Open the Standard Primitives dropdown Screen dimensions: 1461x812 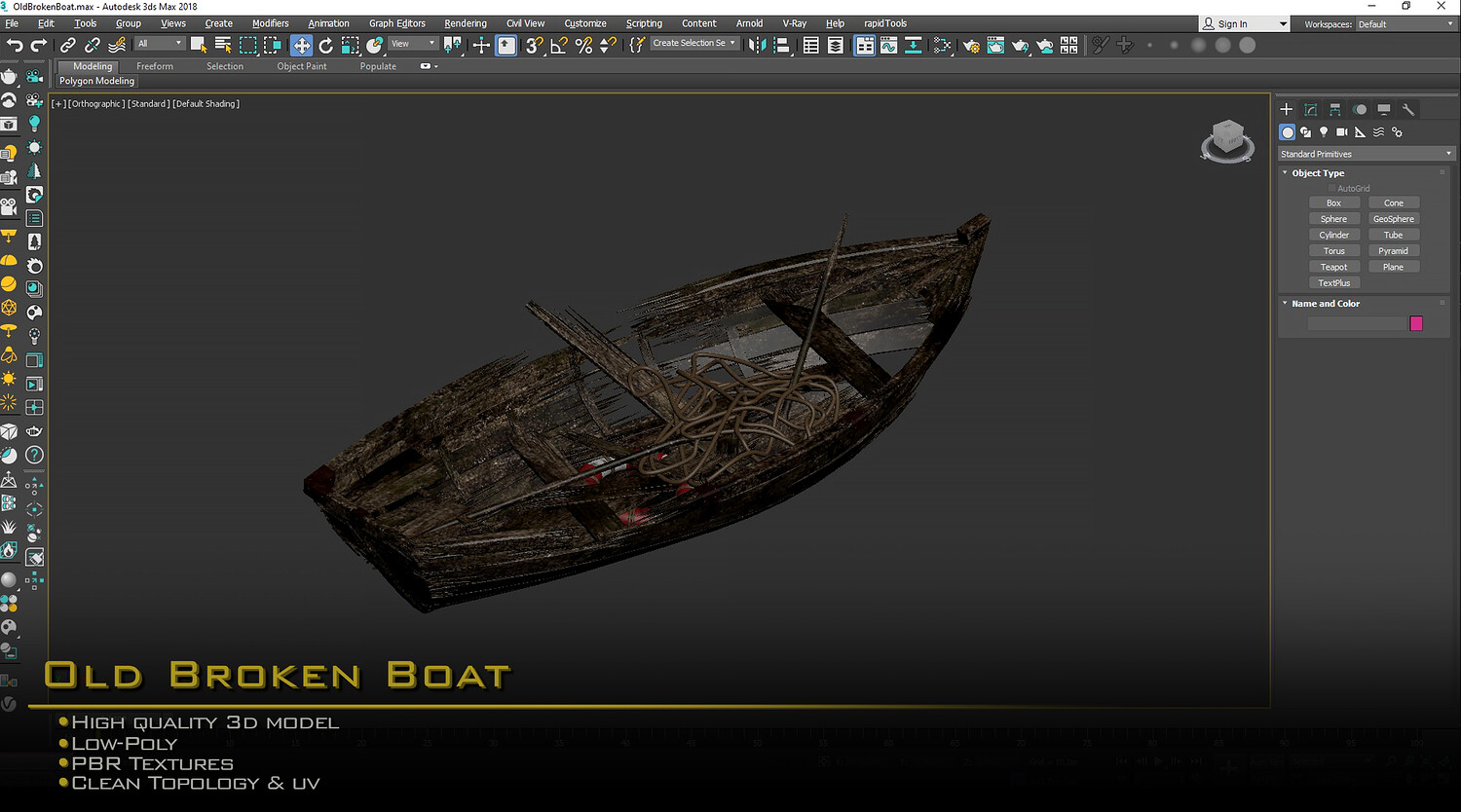1366,154
